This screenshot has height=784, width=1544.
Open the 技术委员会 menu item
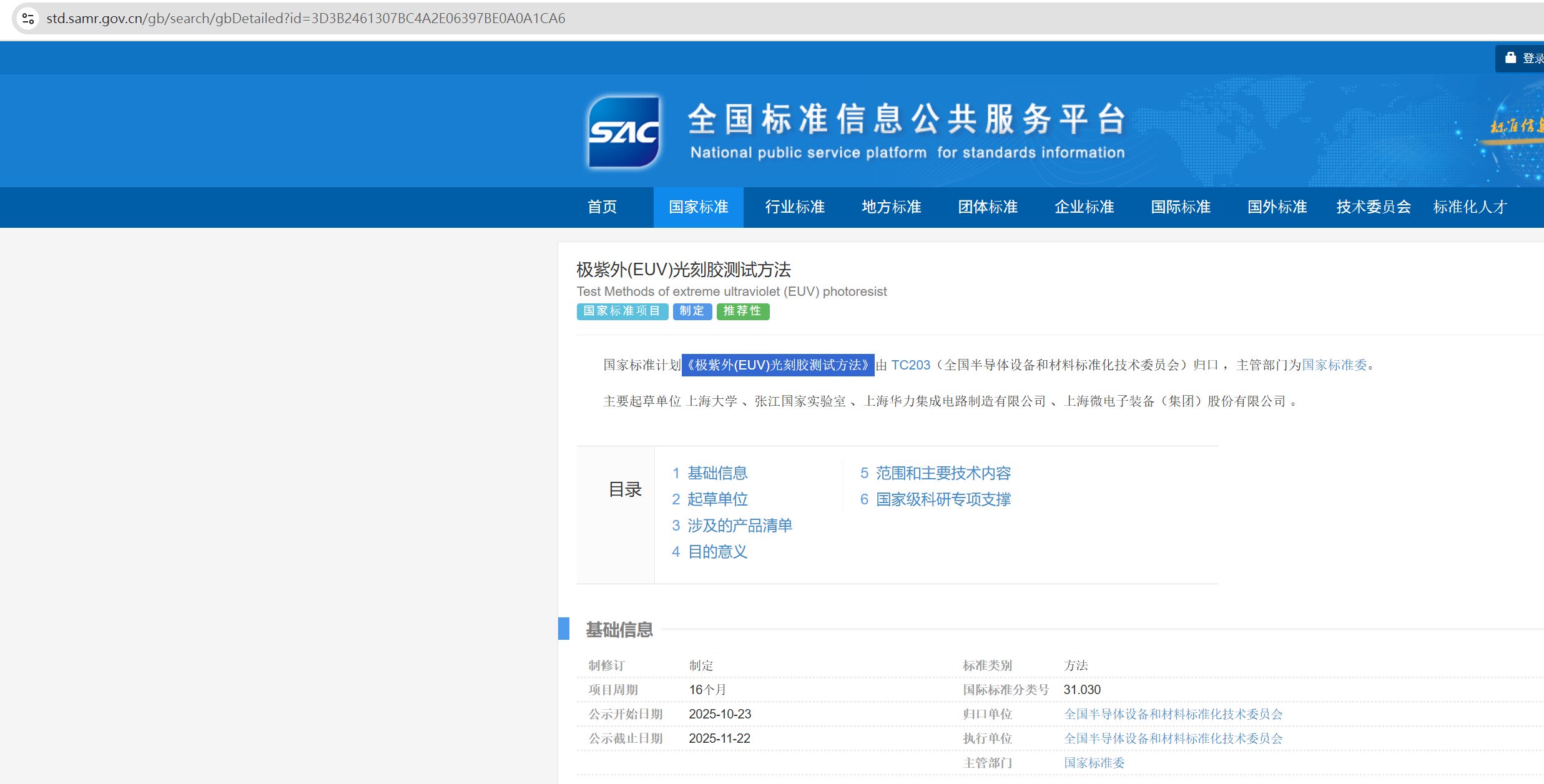pyautogui.click(x=1374, y=207)
